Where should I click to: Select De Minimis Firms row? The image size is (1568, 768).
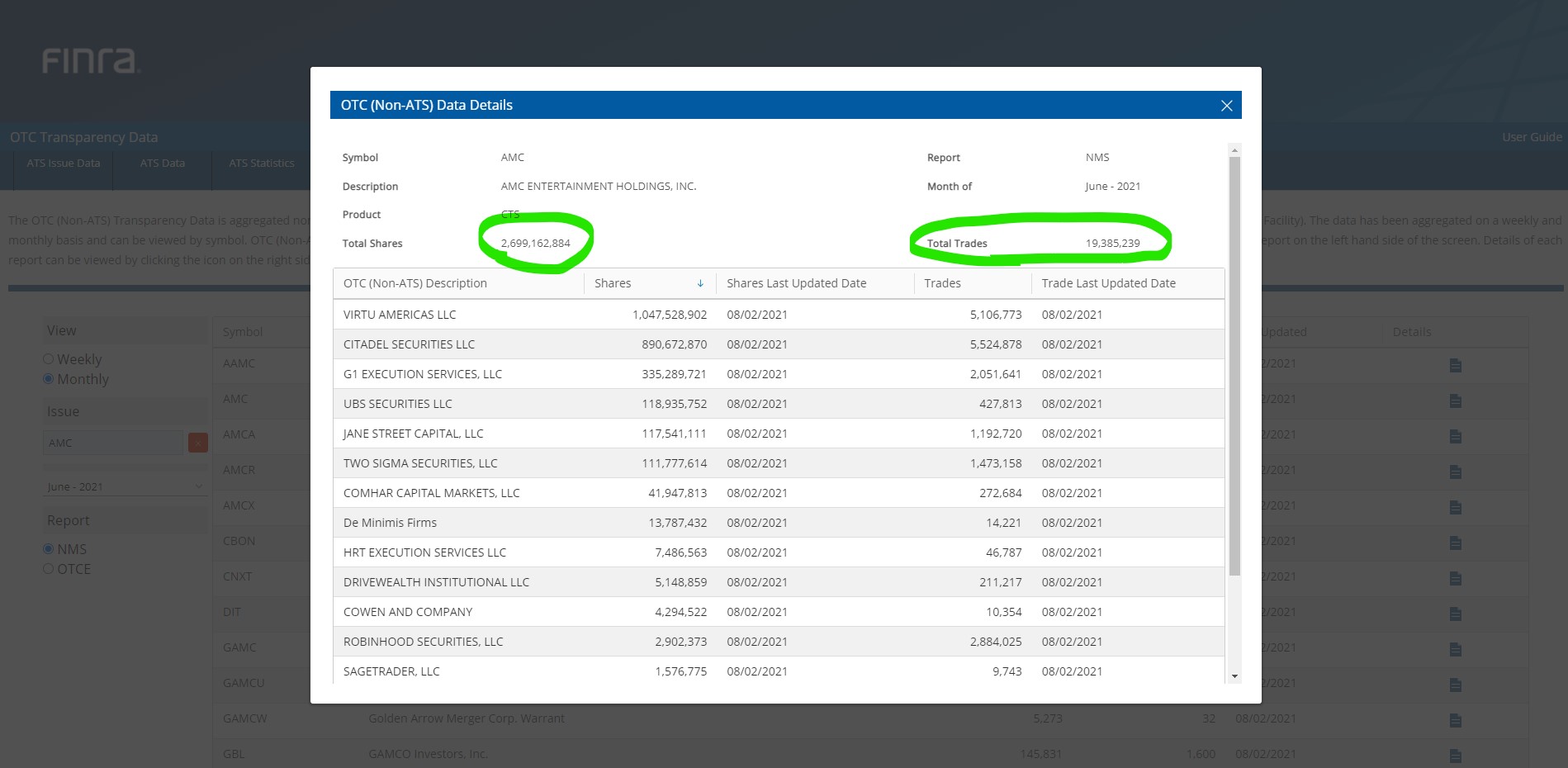779,523
